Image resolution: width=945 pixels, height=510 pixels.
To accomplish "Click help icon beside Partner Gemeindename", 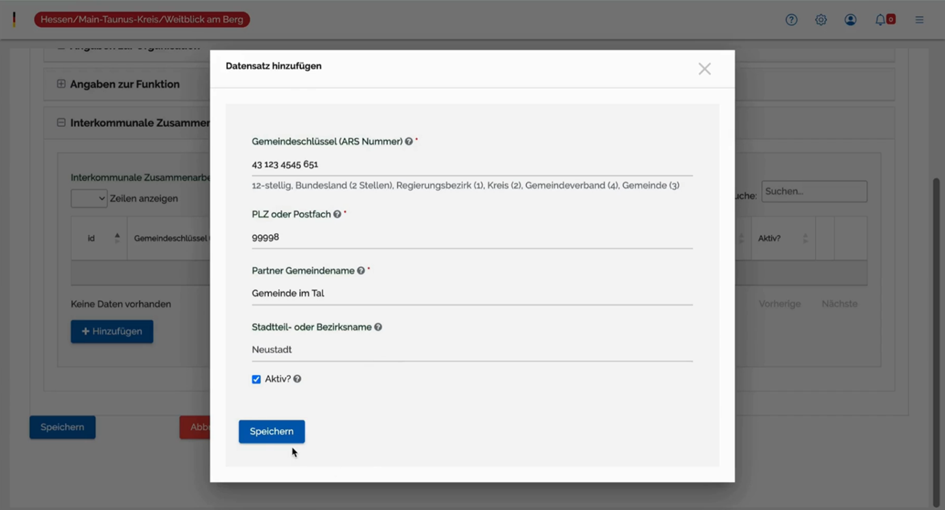I will tap(361, 271).
